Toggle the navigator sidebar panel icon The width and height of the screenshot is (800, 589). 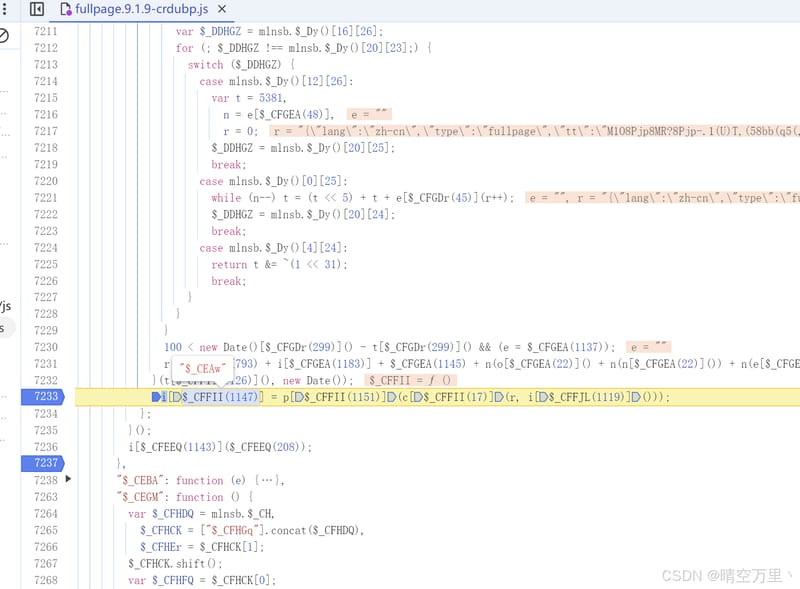tap(37, 9)
